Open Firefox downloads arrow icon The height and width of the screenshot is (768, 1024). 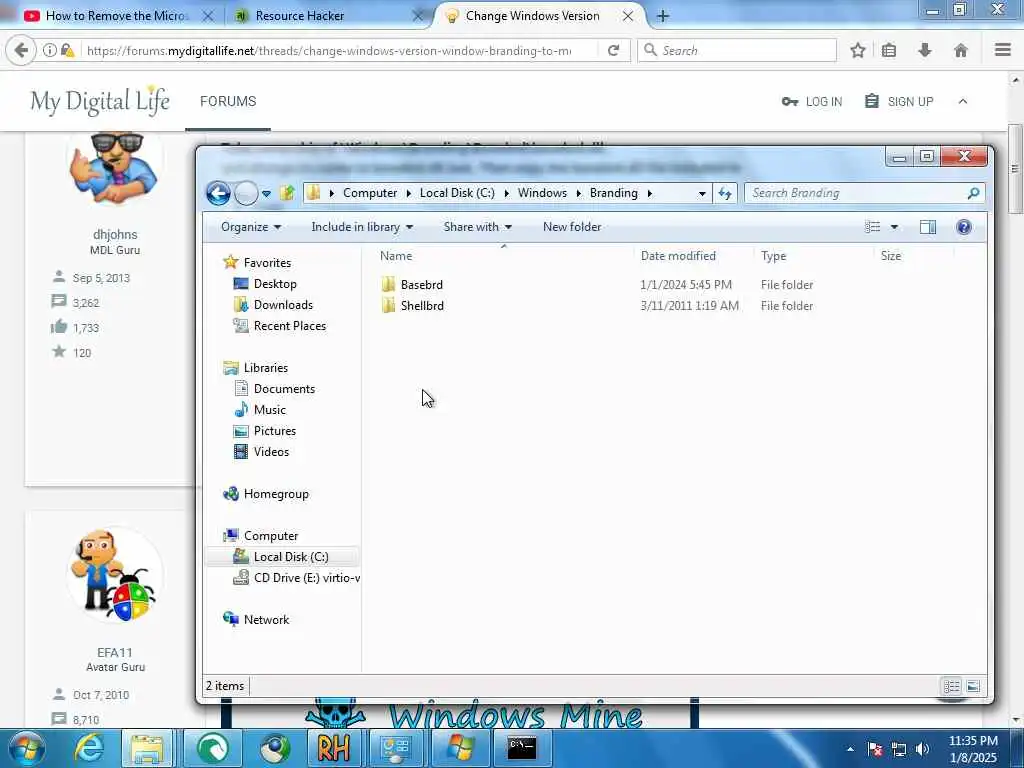click(x=925, y=50)
